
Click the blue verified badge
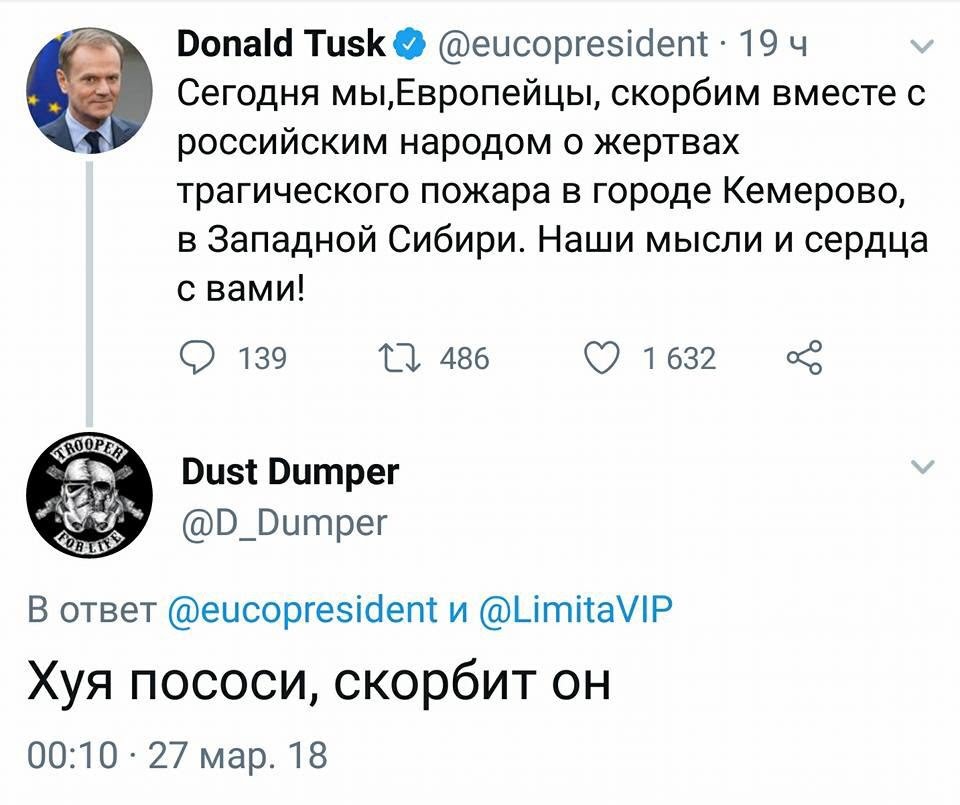pyautogui.click(x=408, y=44)
